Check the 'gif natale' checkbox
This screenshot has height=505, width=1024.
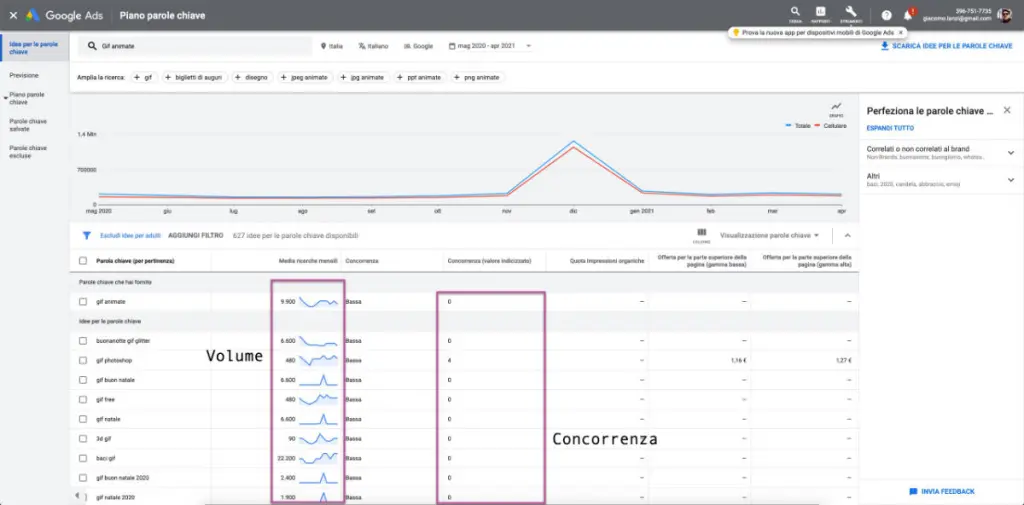coord(83,419)
